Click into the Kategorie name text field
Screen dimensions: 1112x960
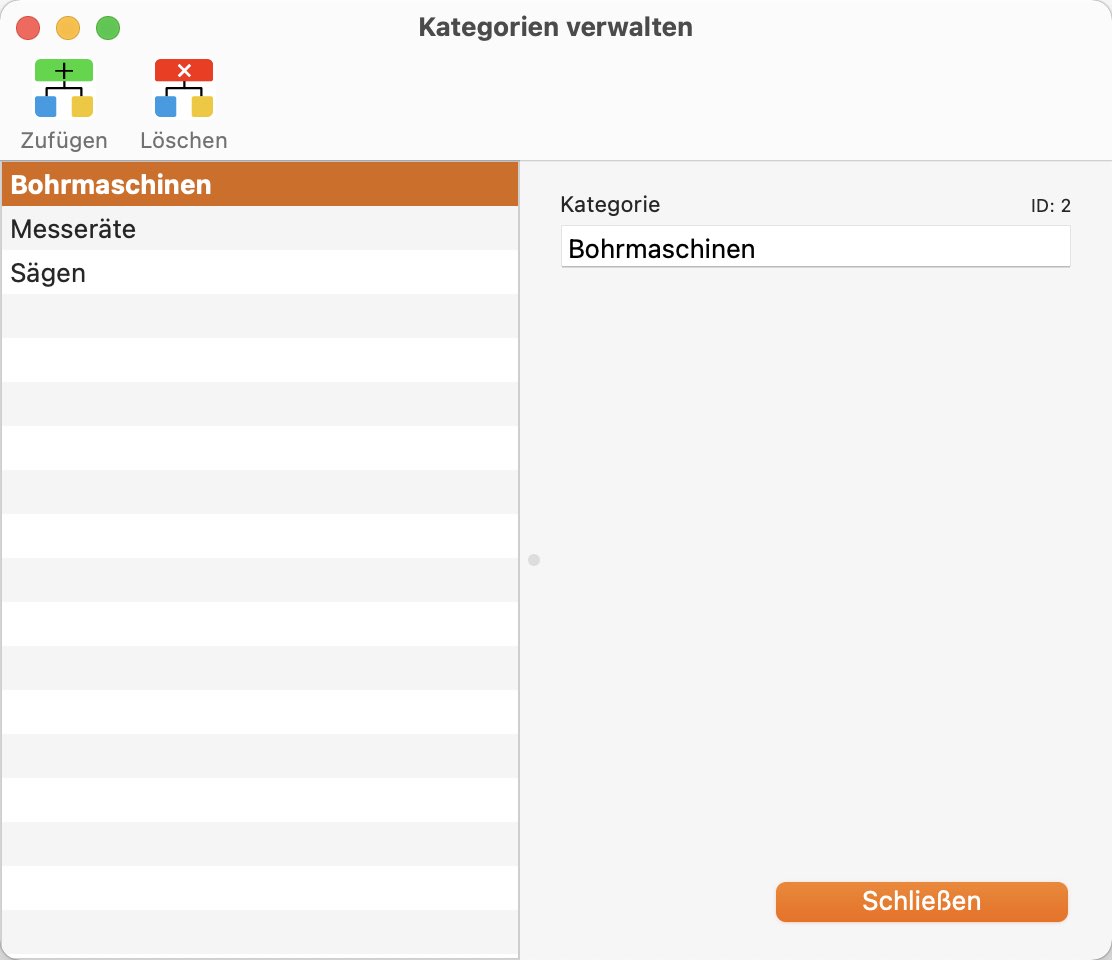point(815,248)
